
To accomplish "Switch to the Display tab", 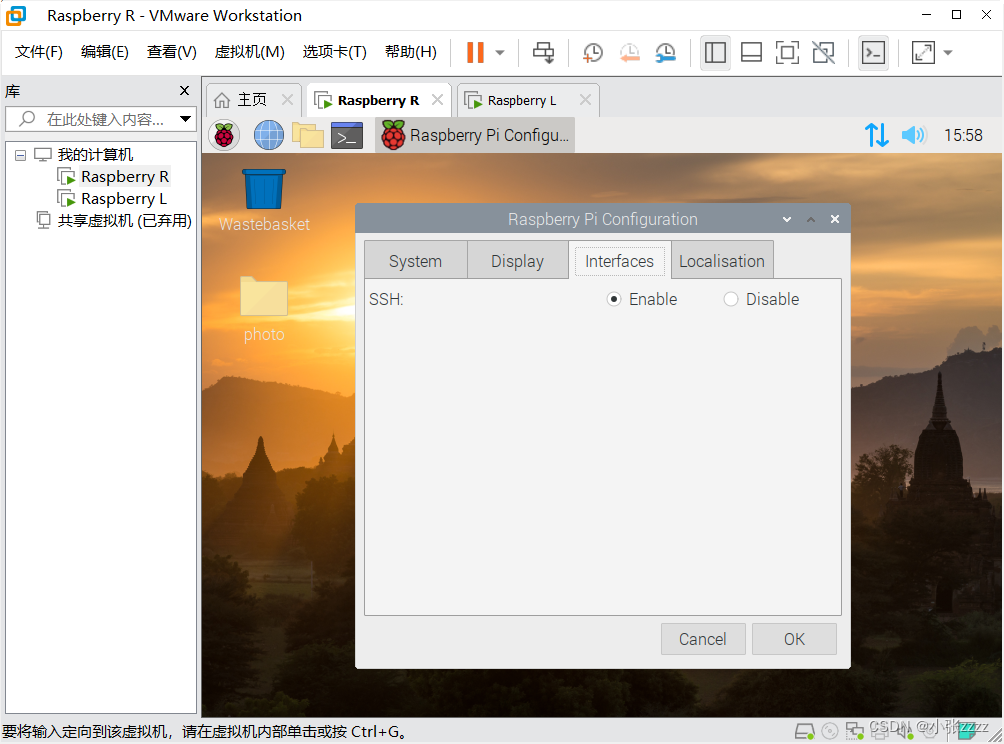I will (x=517, y=261).
